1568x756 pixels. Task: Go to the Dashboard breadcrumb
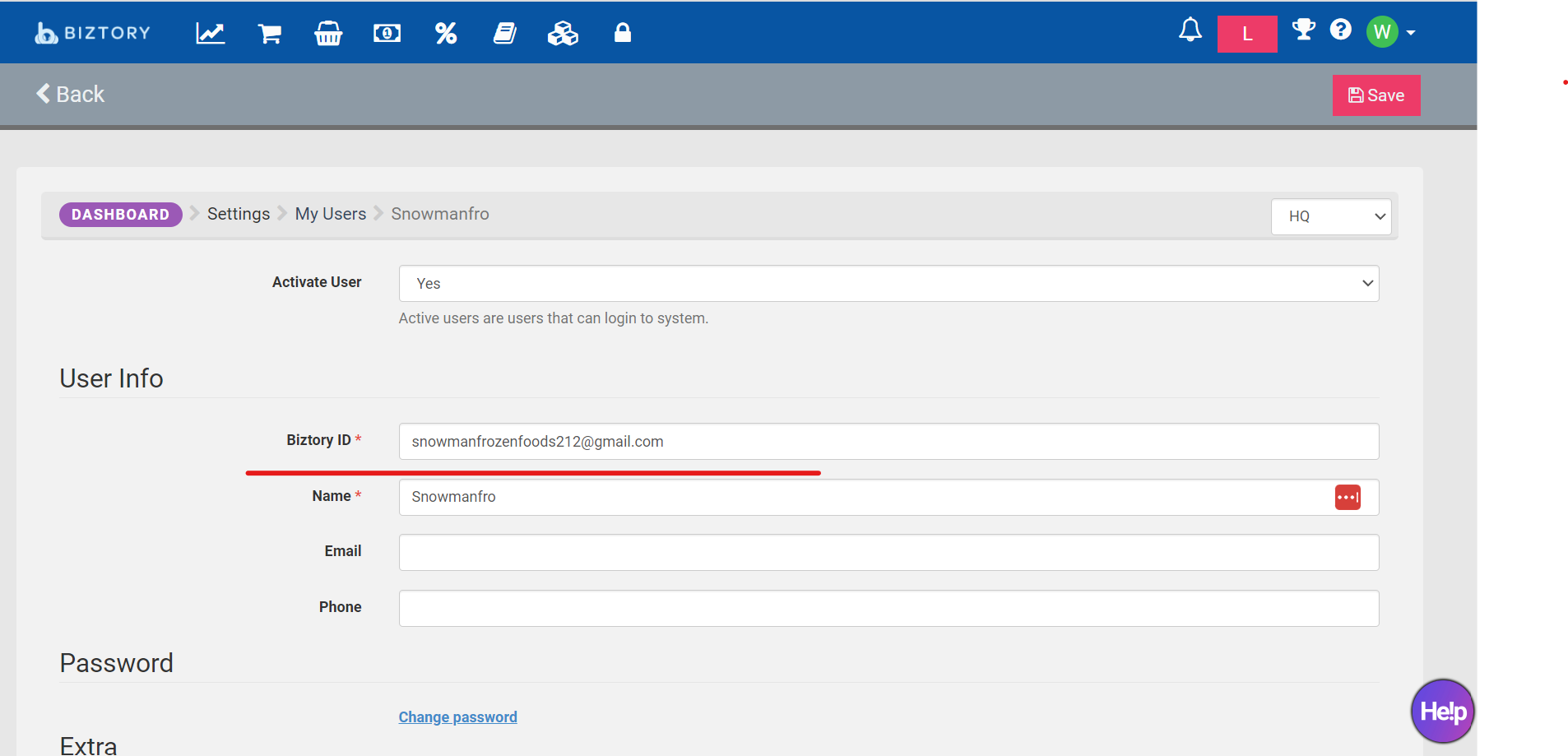pyautogui.click(x=120, y=215)
